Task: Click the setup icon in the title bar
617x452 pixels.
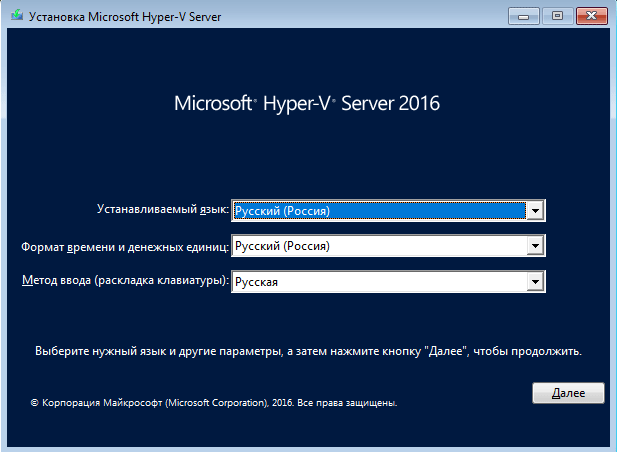Action: click(17, 16)
